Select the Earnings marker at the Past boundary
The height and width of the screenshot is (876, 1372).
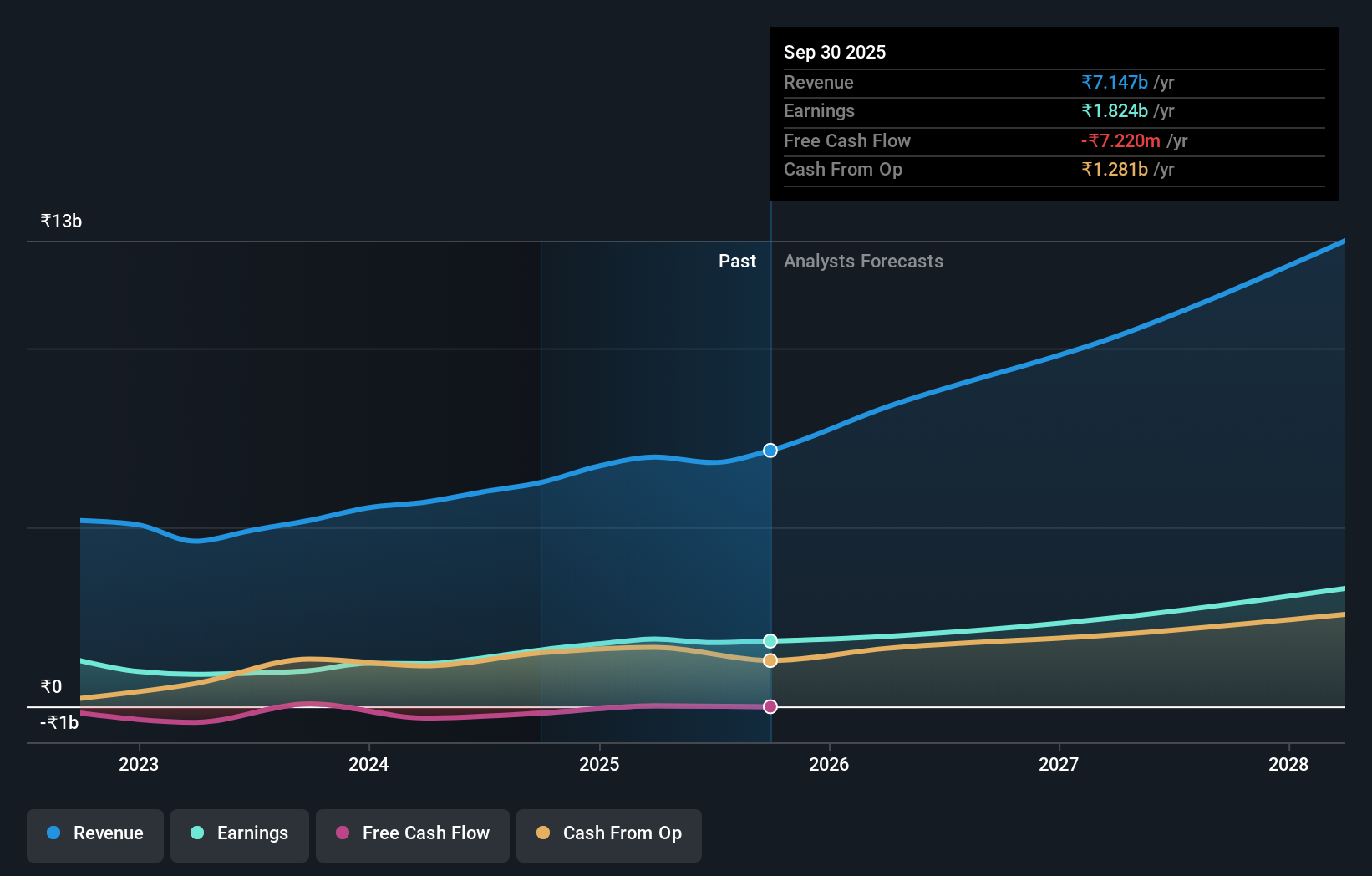(770, 640)
